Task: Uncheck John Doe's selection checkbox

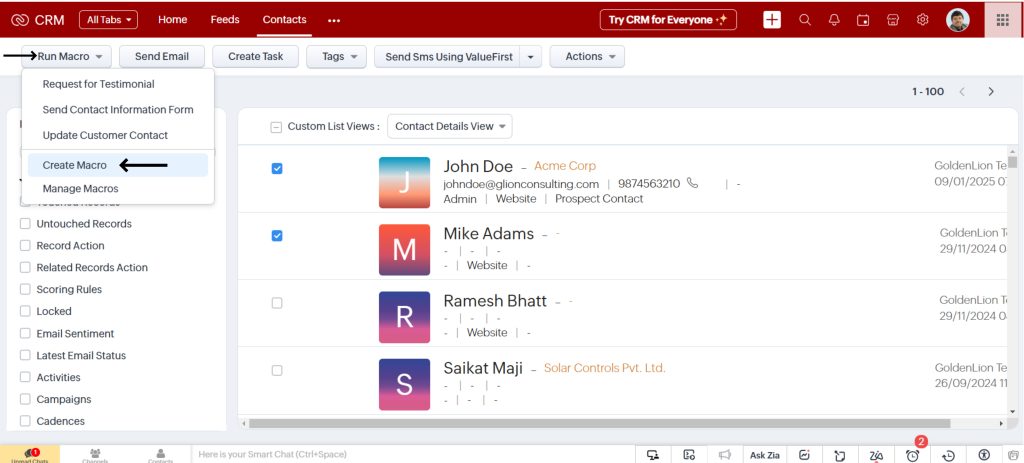Action: click(x=277, y=169)
